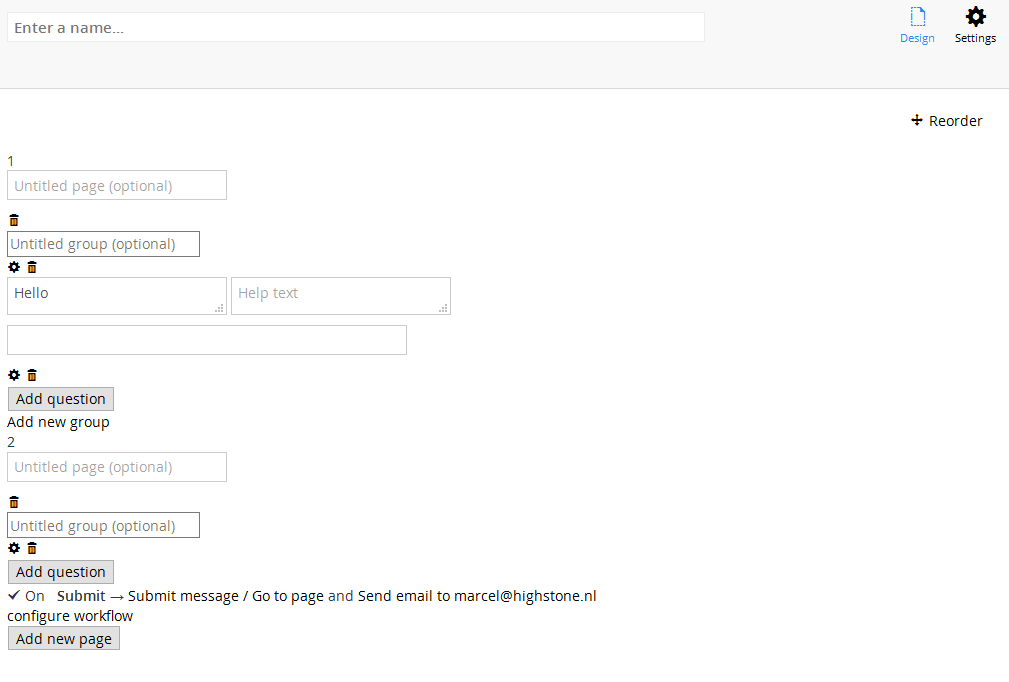This screenshot has height=682, width=1009.
Task: Click the Reorder button
Action: coord(947,121)
